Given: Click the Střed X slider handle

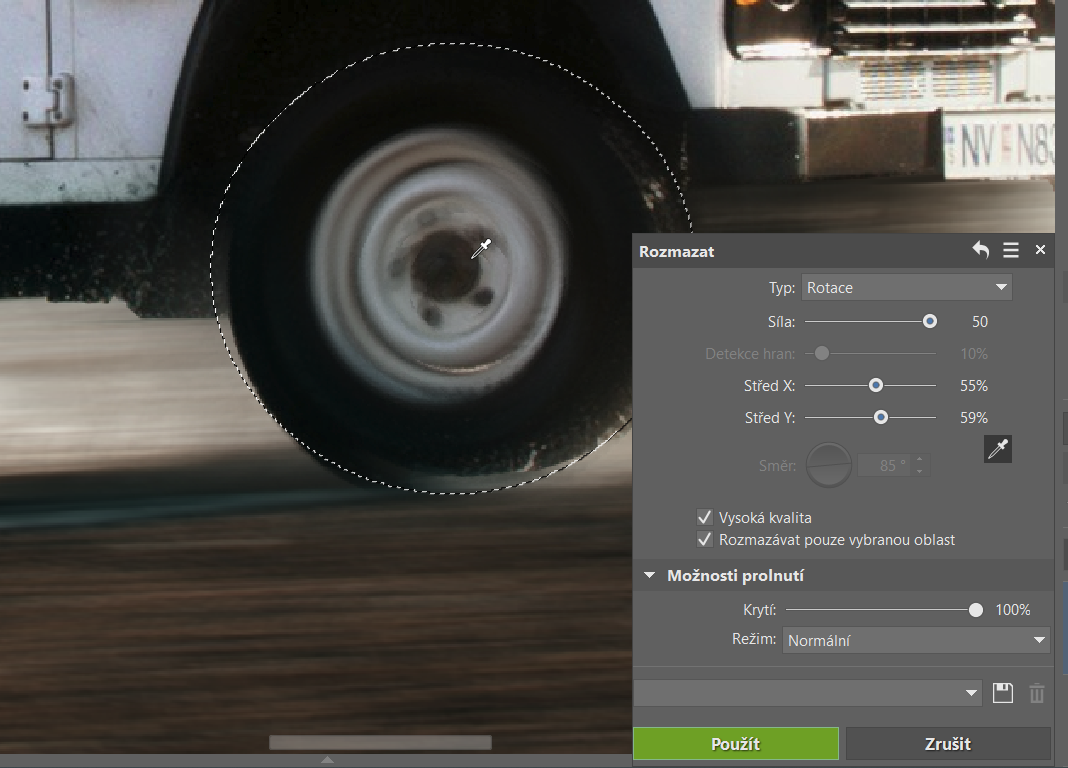Looking at the screenshot, I should coord(876,386).
